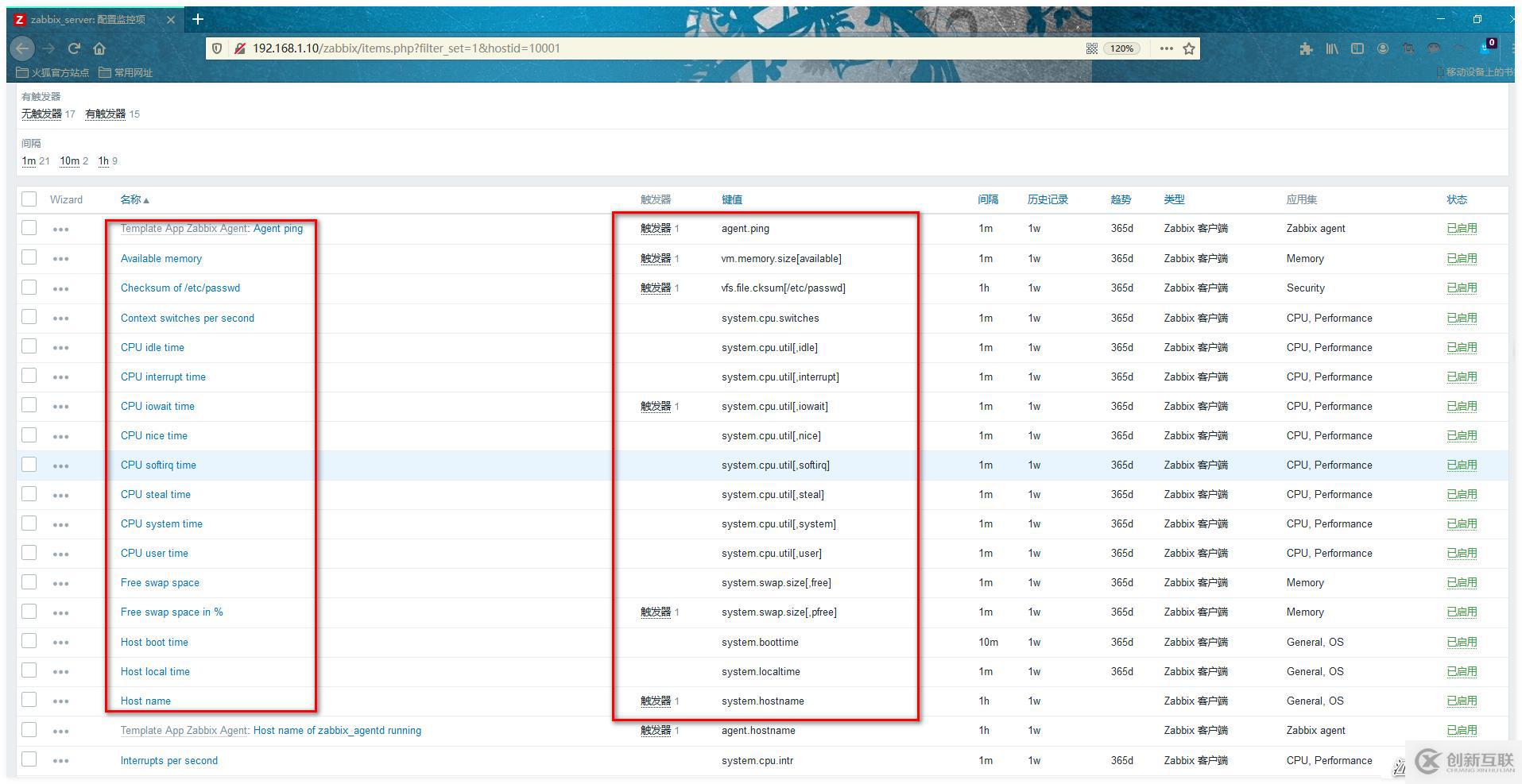Viewport: 1522px width, 784px height.
Task: Check the box for Free swap space row
Action: [x=29, y=581]
